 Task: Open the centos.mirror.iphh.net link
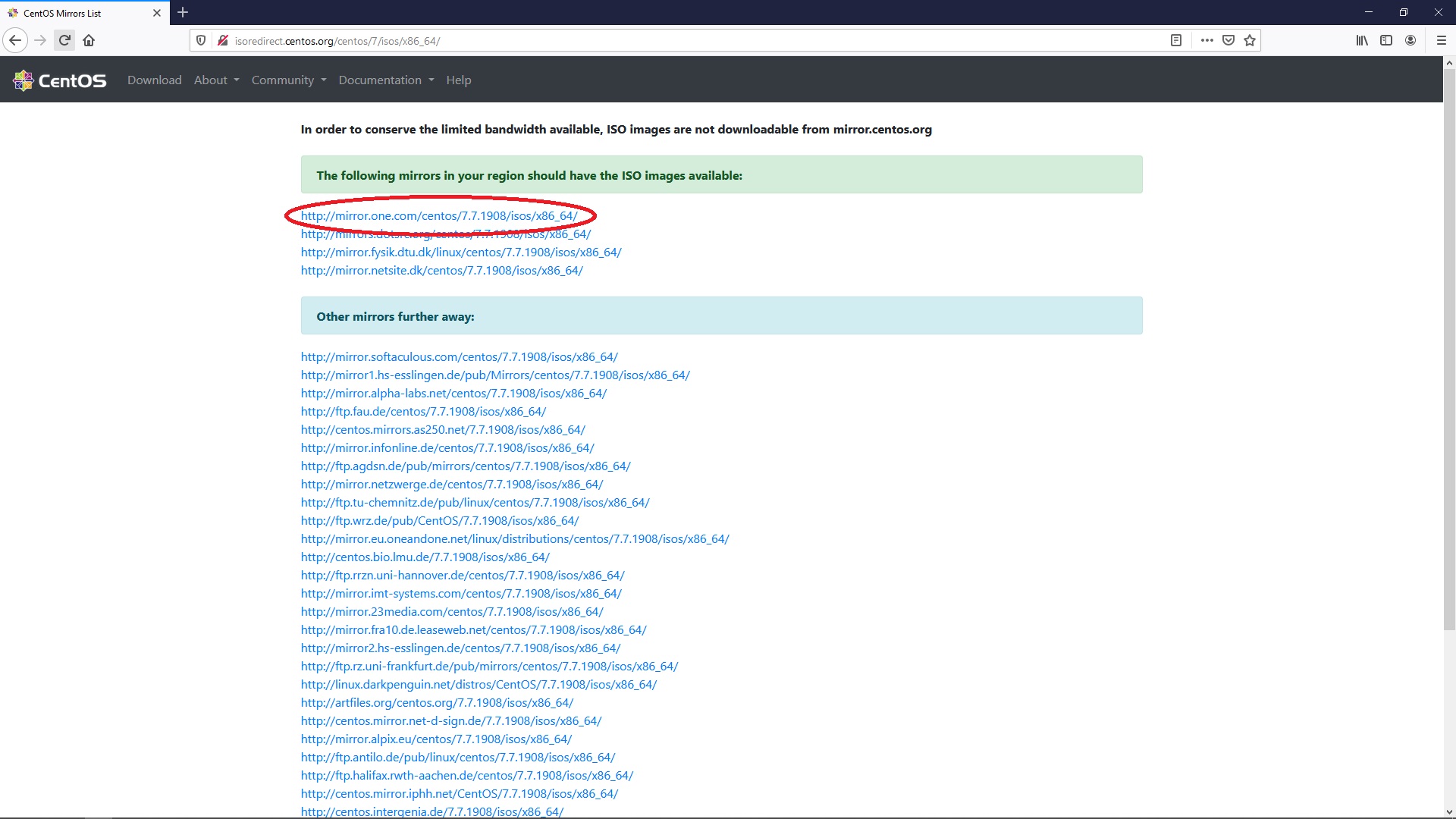(460, 794)
